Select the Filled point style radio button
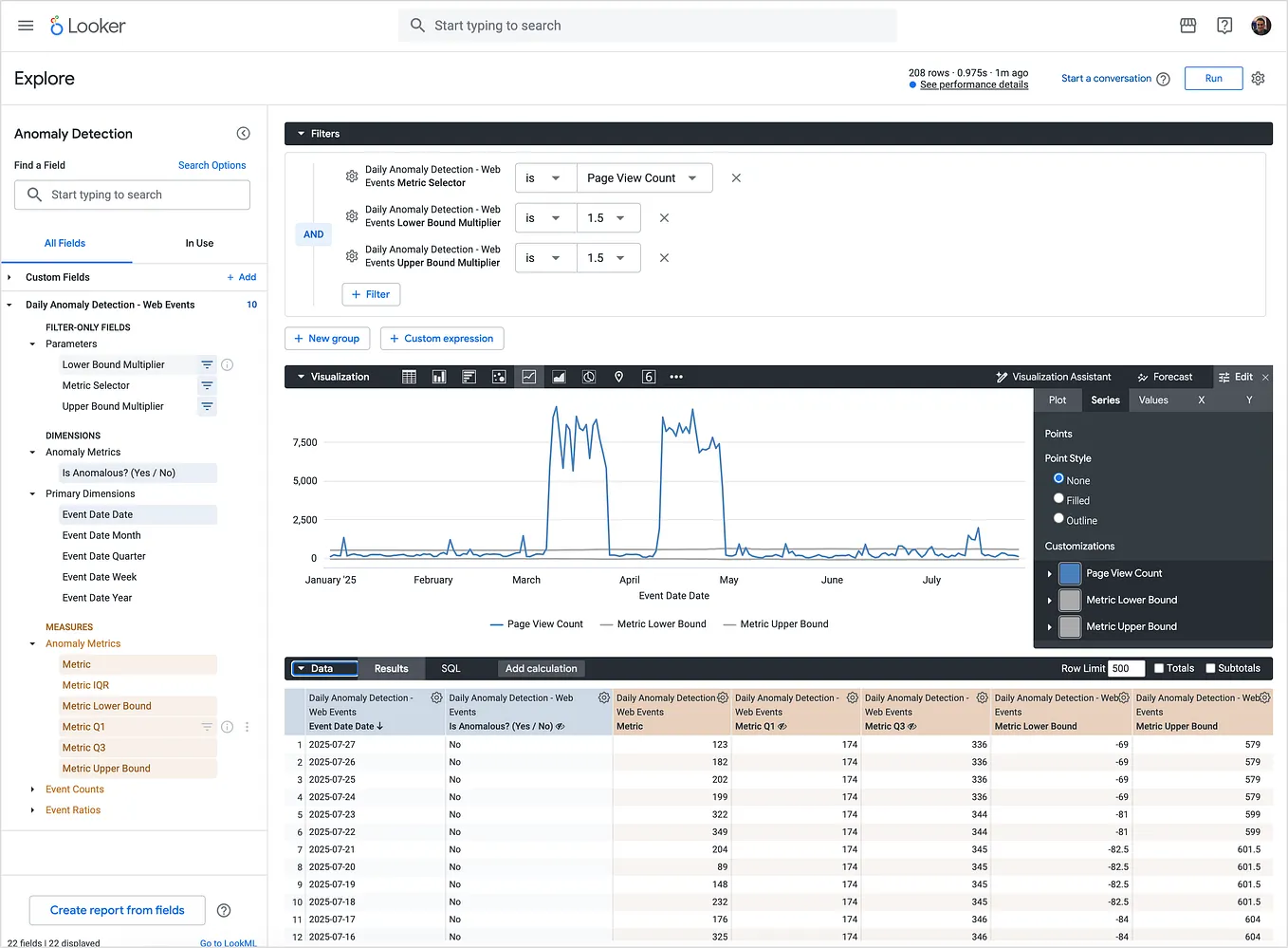 (1058, 500)
